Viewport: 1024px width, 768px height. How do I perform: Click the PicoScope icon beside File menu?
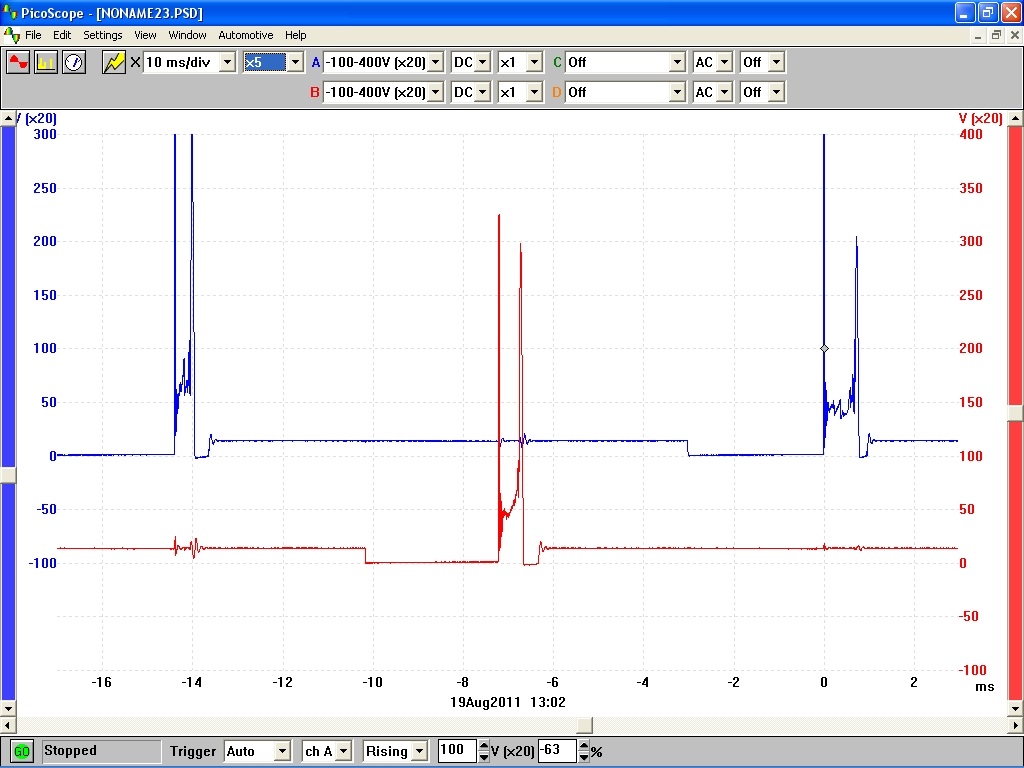click(12, 35)
